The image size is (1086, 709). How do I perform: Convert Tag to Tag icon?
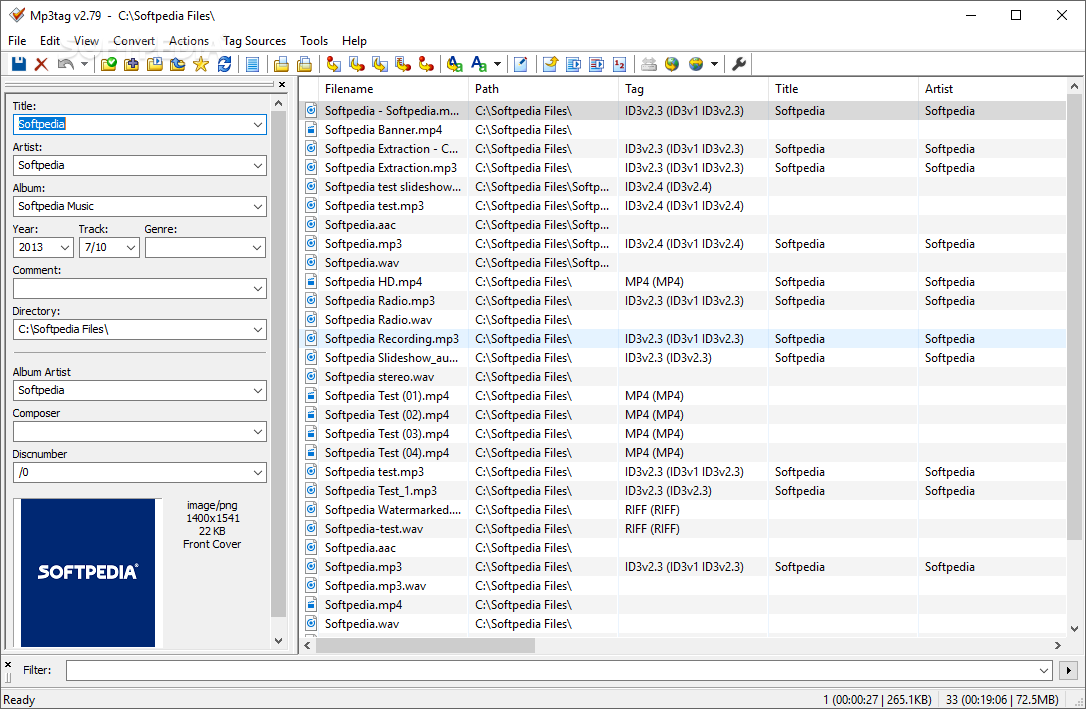(x=426, y=64)
